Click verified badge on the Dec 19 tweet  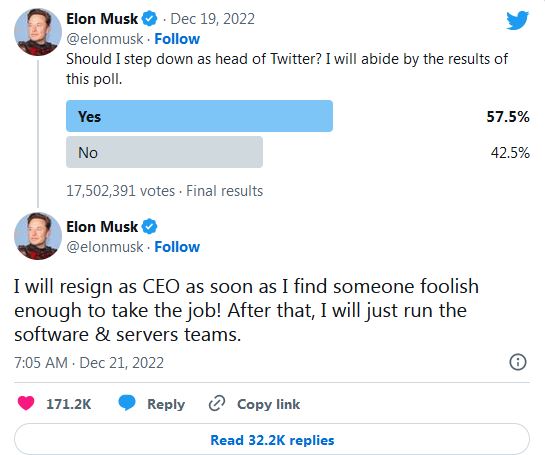[x=150, y=19]
